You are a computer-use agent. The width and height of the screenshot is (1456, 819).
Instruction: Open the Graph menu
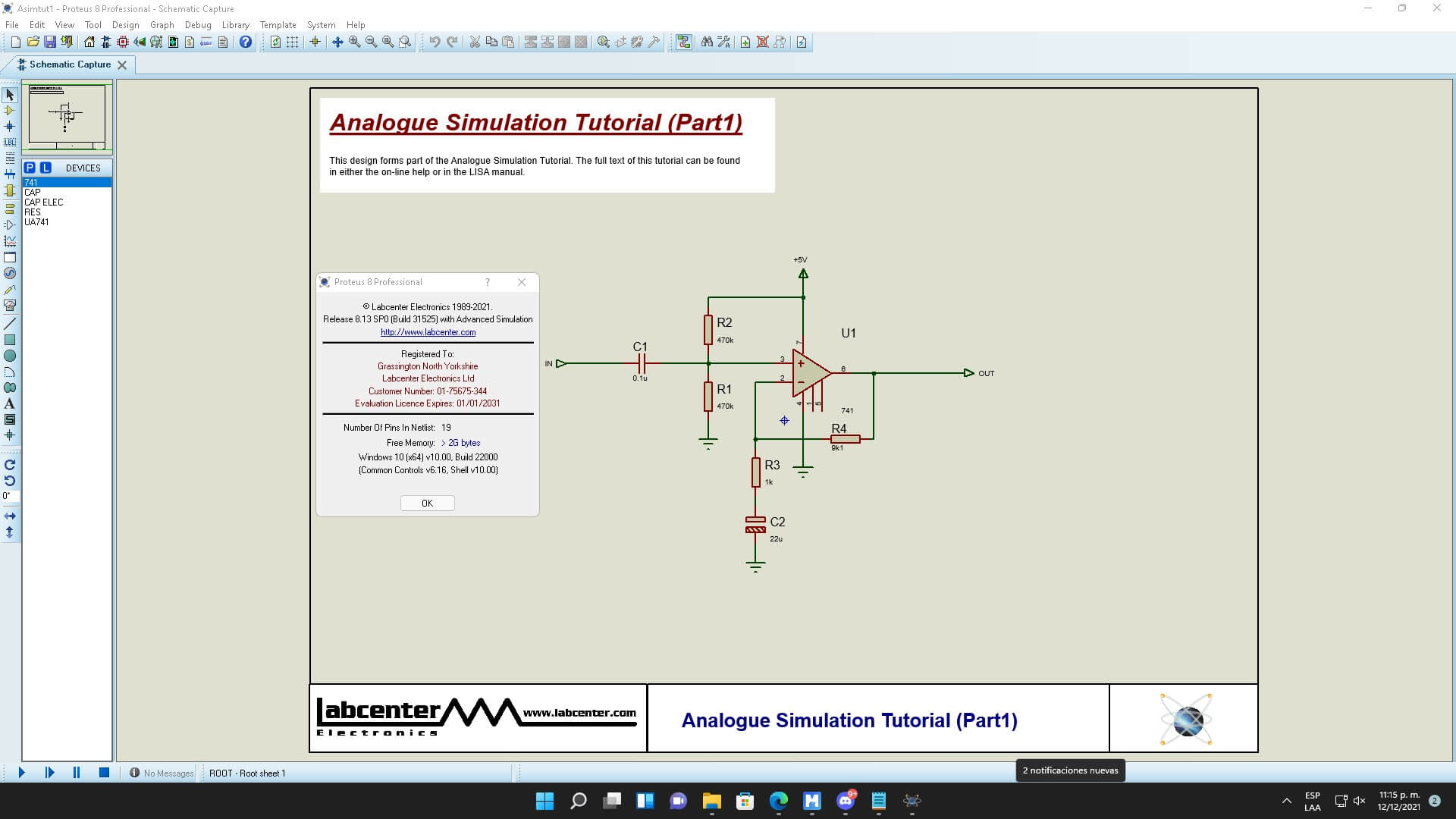click(x=162, y=24)
